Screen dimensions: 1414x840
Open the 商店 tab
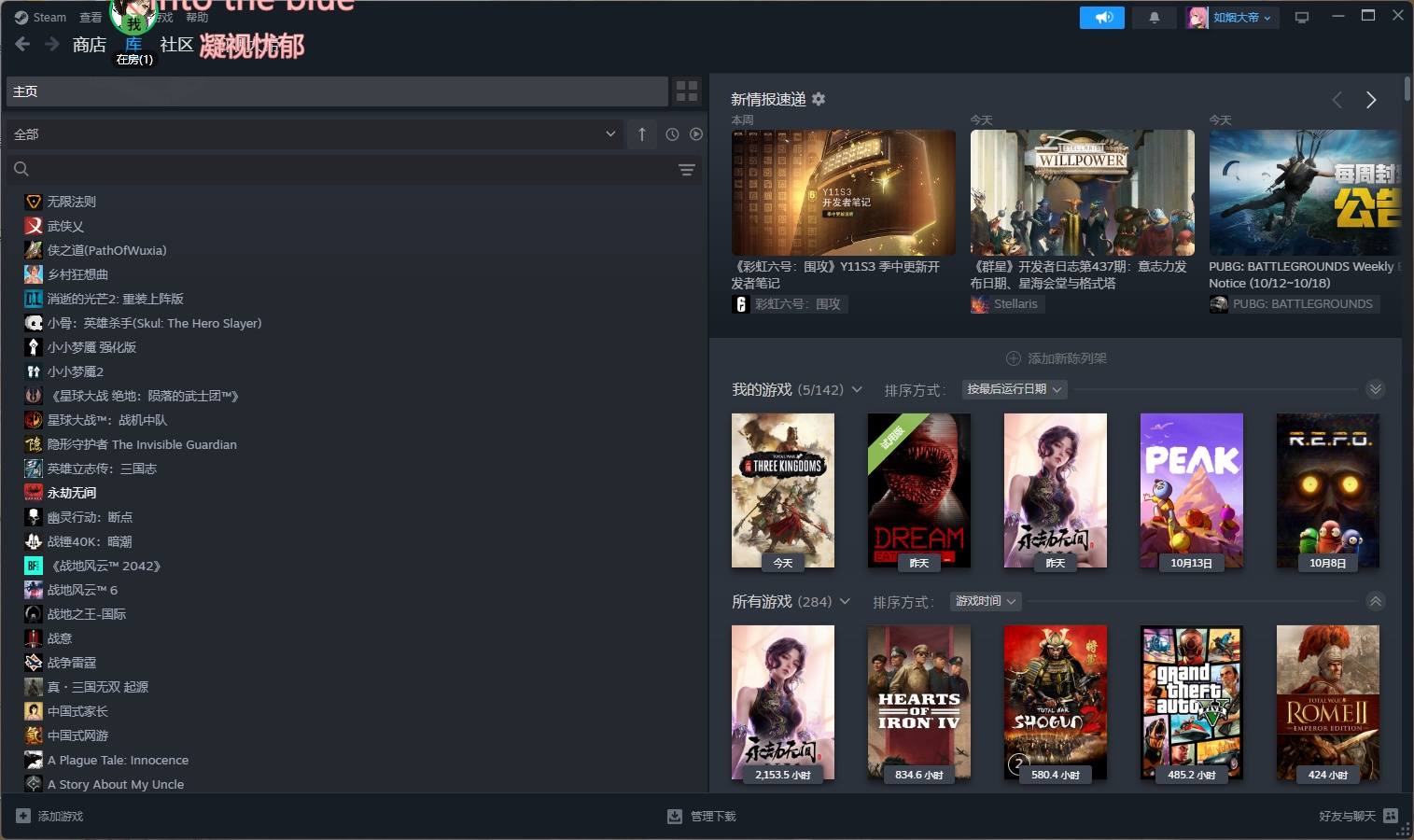(x=90, y=45)
